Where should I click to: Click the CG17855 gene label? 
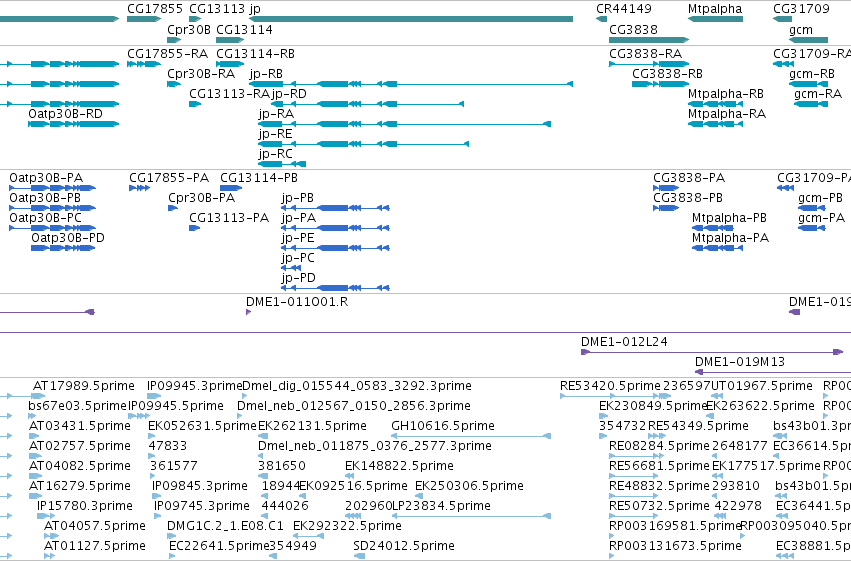pyautogui.click(x=155, y=9)
